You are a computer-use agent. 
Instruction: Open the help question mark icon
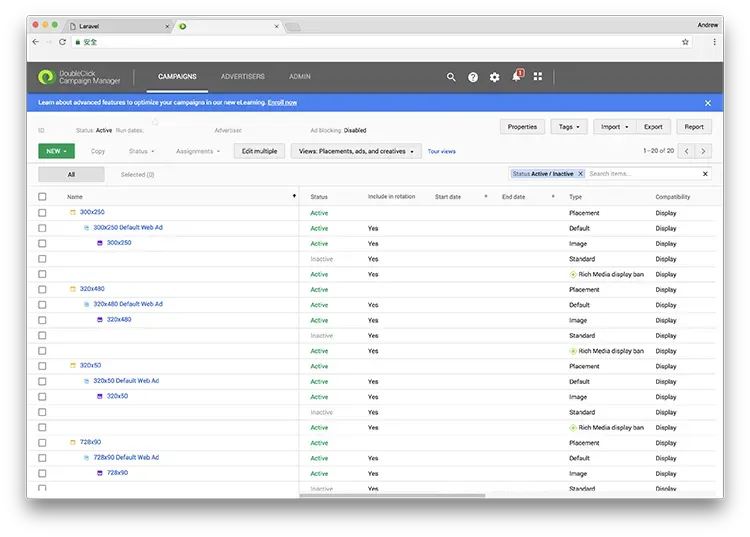(x=473, y=77)
